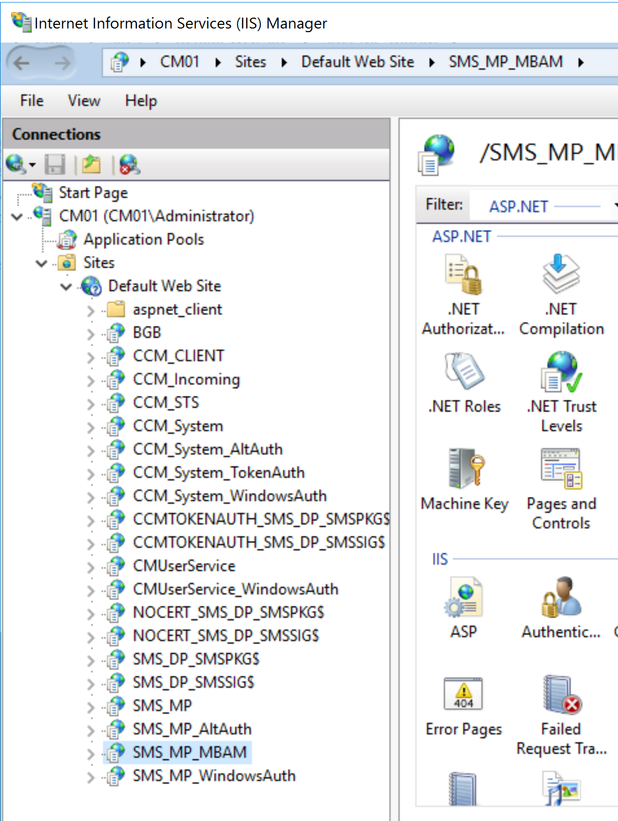Viewport: 618px width, 821px height.
Task: Select CMUserService application
Action: tap(184, 566)
